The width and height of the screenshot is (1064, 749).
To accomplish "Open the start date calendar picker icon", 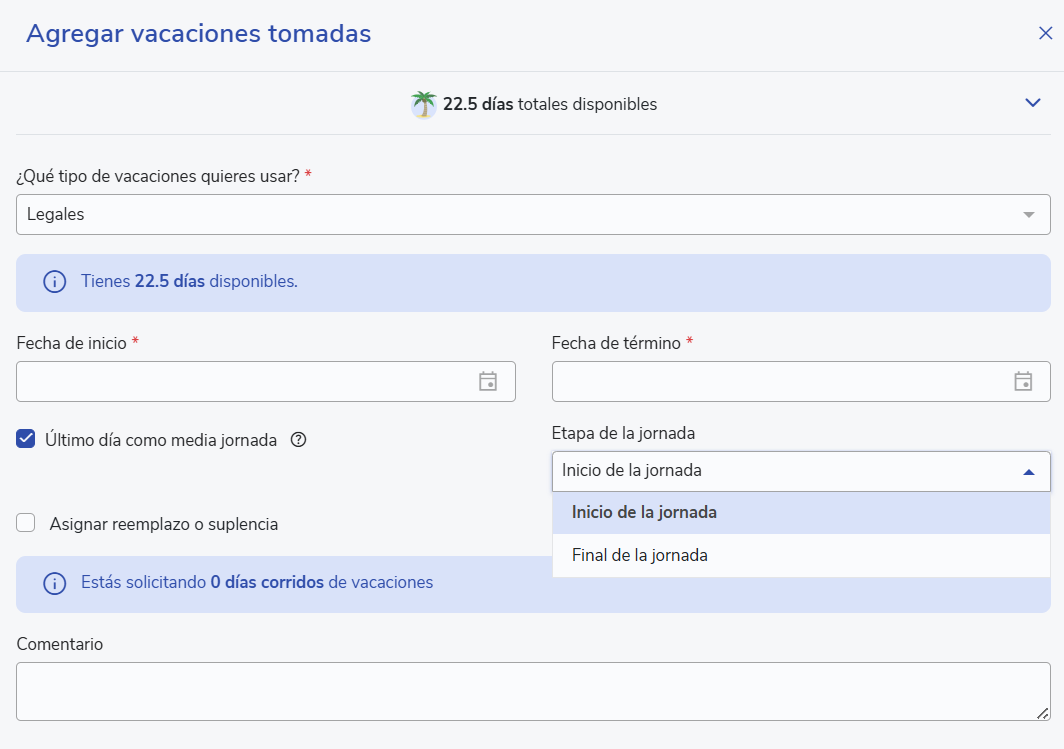I will click(488, 381).
